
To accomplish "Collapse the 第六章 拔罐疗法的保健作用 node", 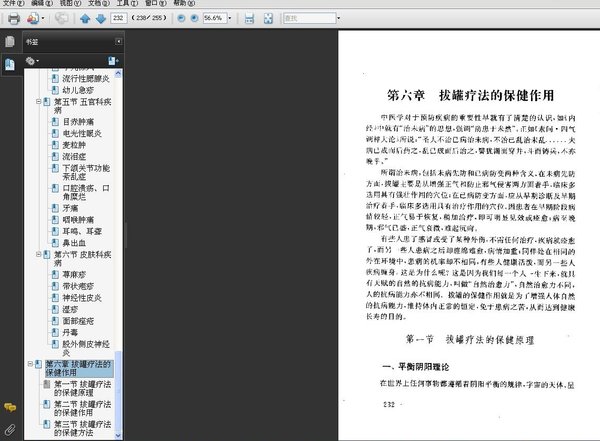I will point(30,364).
